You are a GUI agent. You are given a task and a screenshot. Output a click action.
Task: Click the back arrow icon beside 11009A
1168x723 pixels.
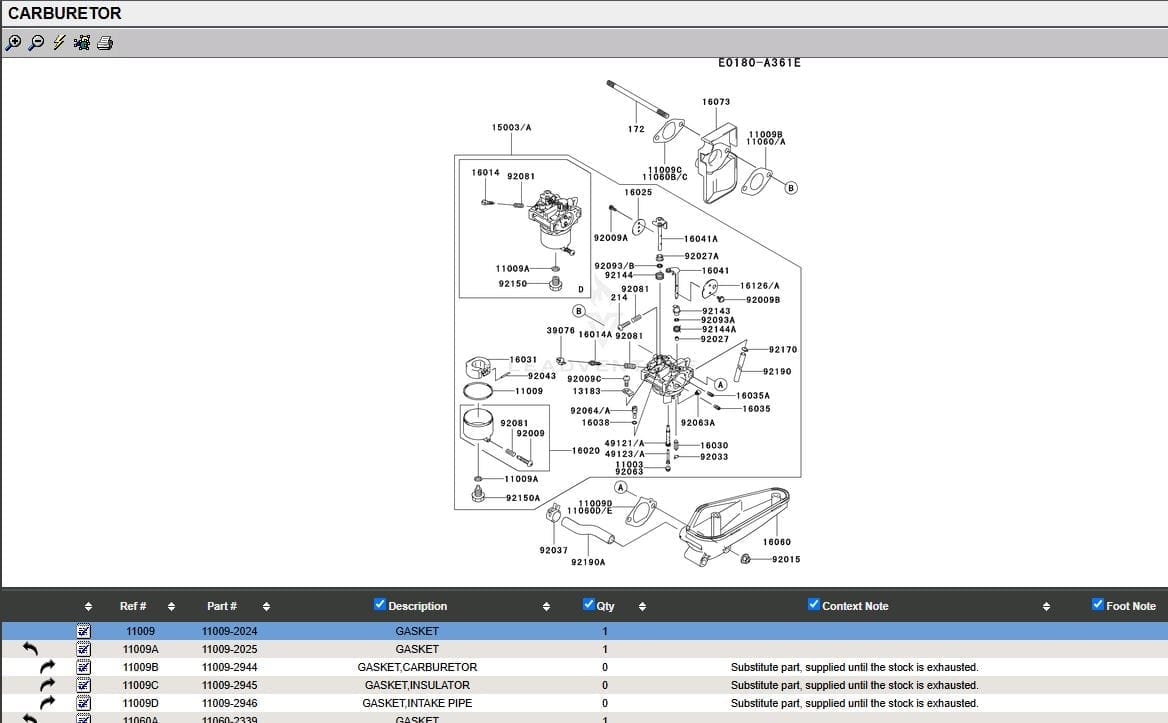(30, 649)
